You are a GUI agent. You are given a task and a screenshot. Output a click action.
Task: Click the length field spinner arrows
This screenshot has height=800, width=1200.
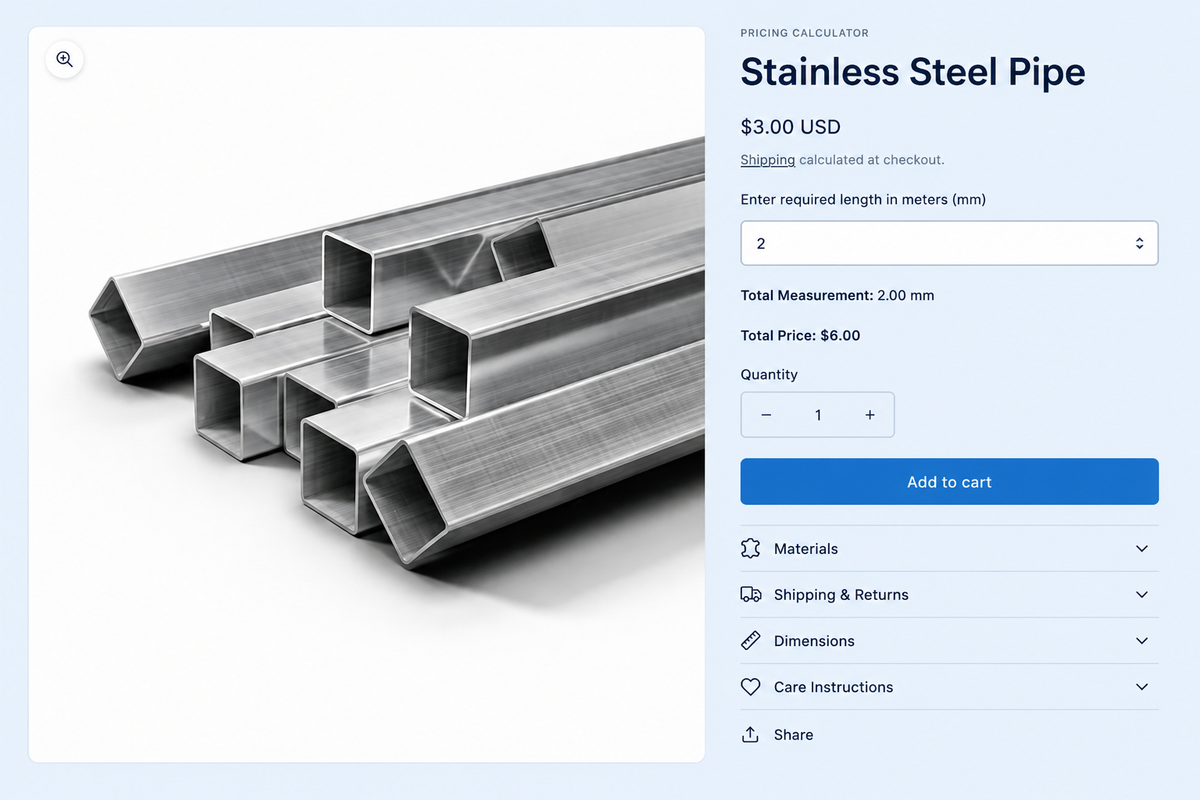(x=1139, y=243)
